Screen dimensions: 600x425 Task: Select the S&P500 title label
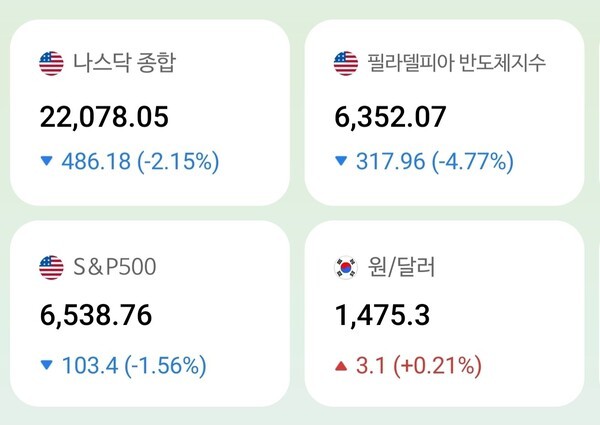click(x=114, y=267)
